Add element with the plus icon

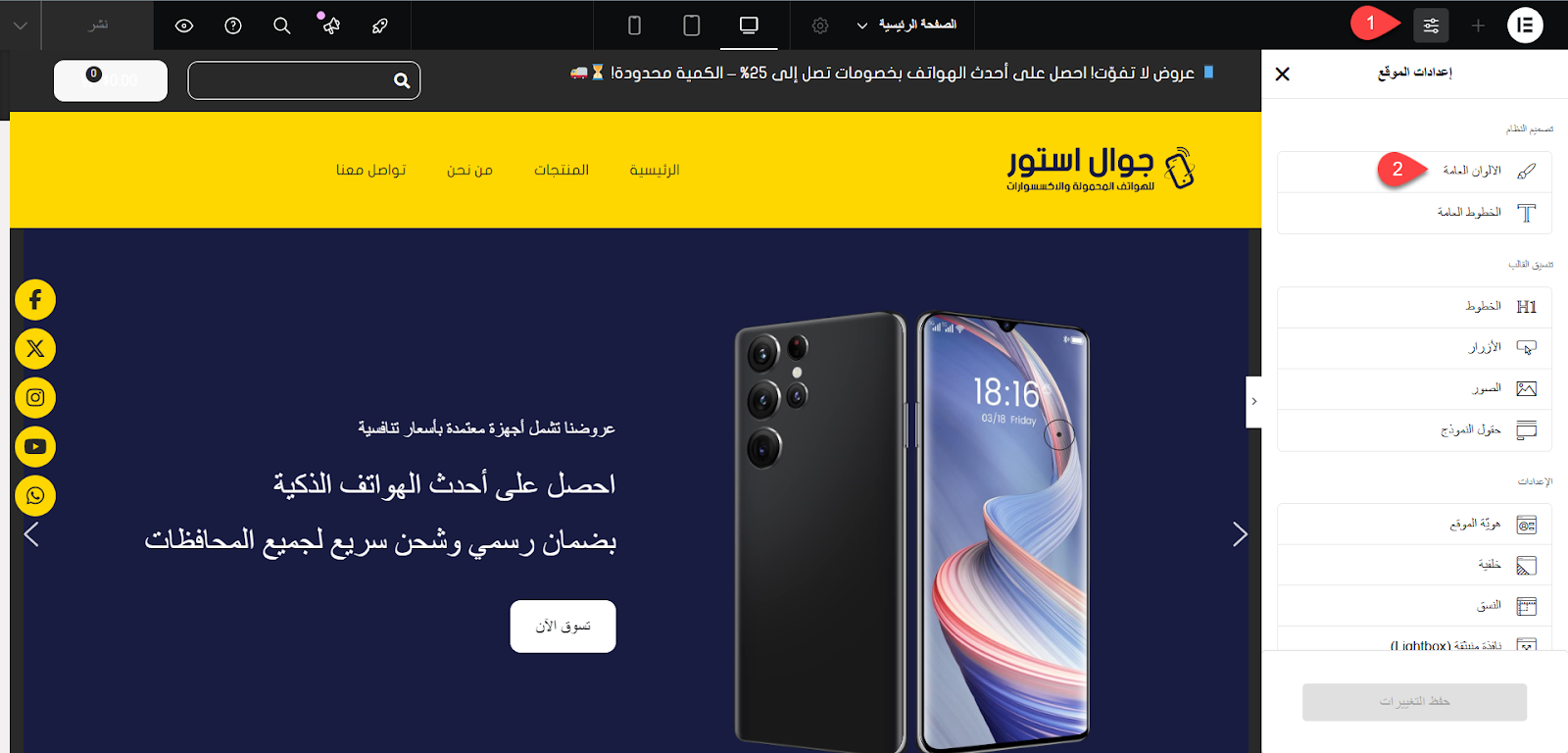1478,25
